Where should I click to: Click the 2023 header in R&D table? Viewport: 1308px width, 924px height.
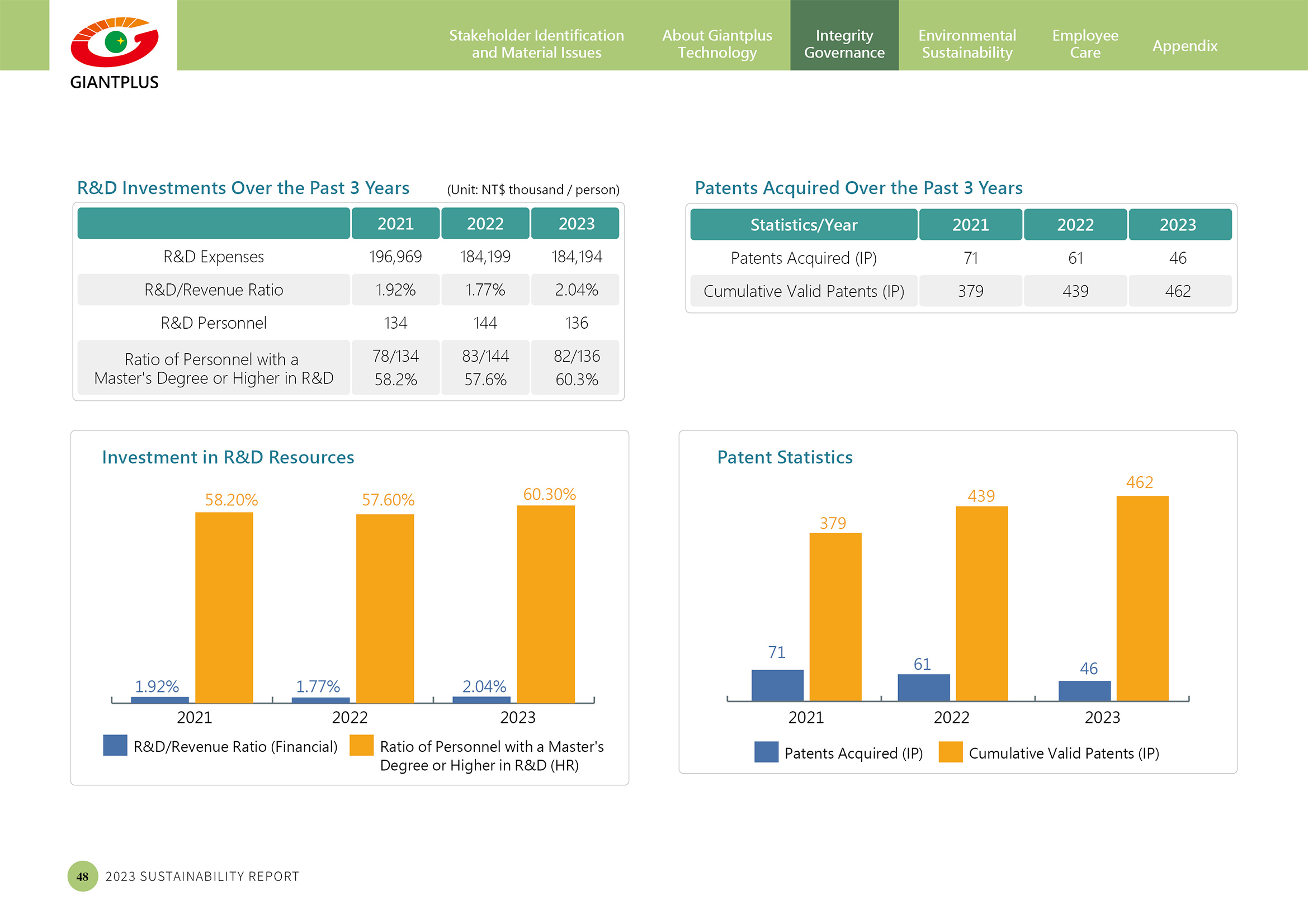tap(576, 224)
